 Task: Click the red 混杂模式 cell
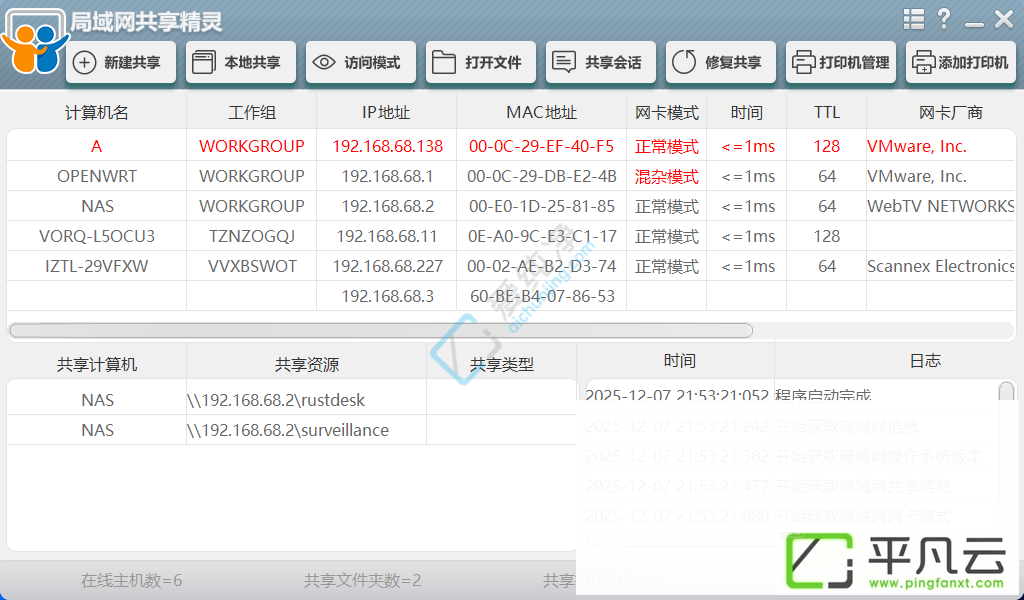667,176
